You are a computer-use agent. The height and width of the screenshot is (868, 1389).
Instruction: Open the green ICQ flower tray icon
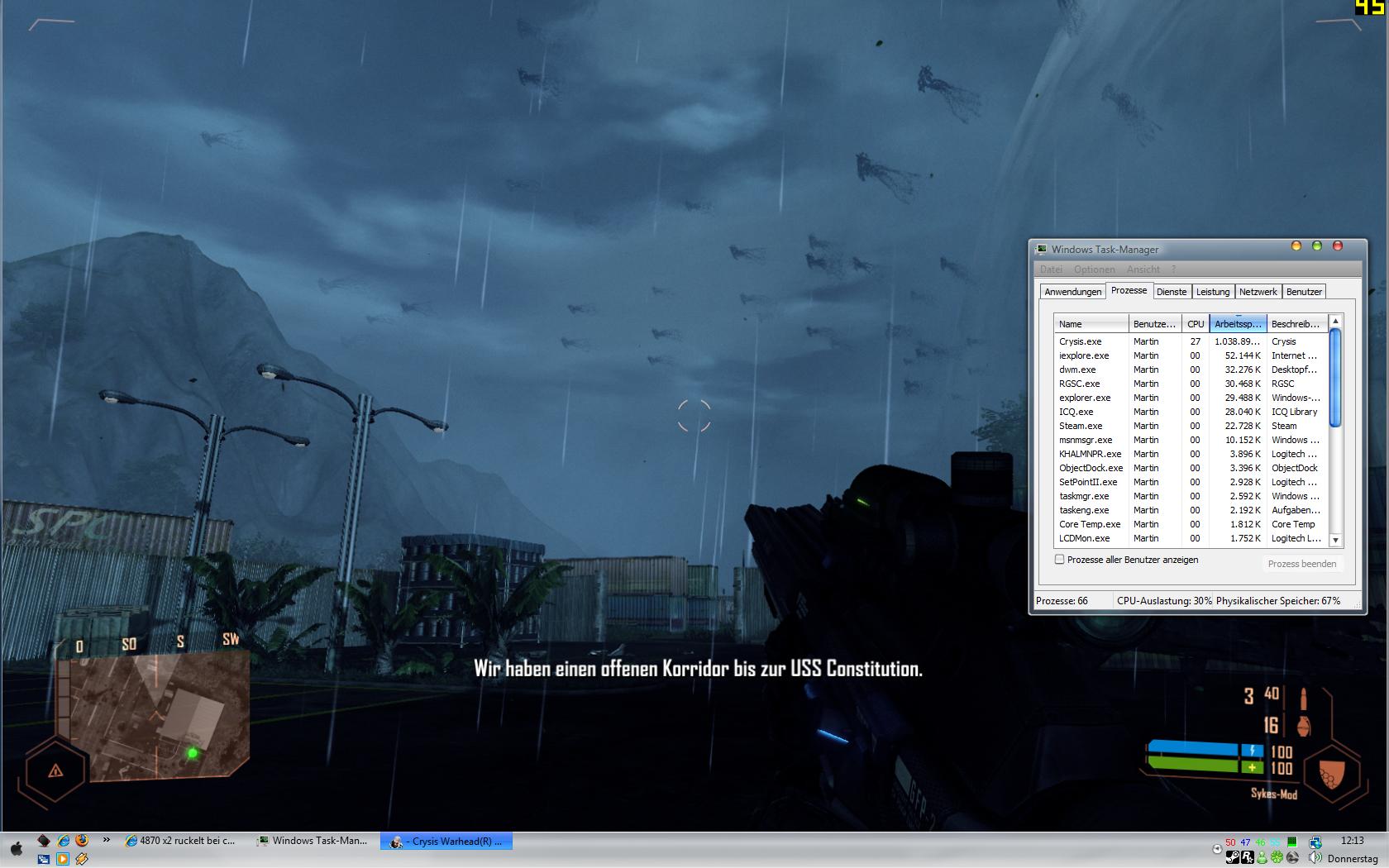coord(1277,857)
